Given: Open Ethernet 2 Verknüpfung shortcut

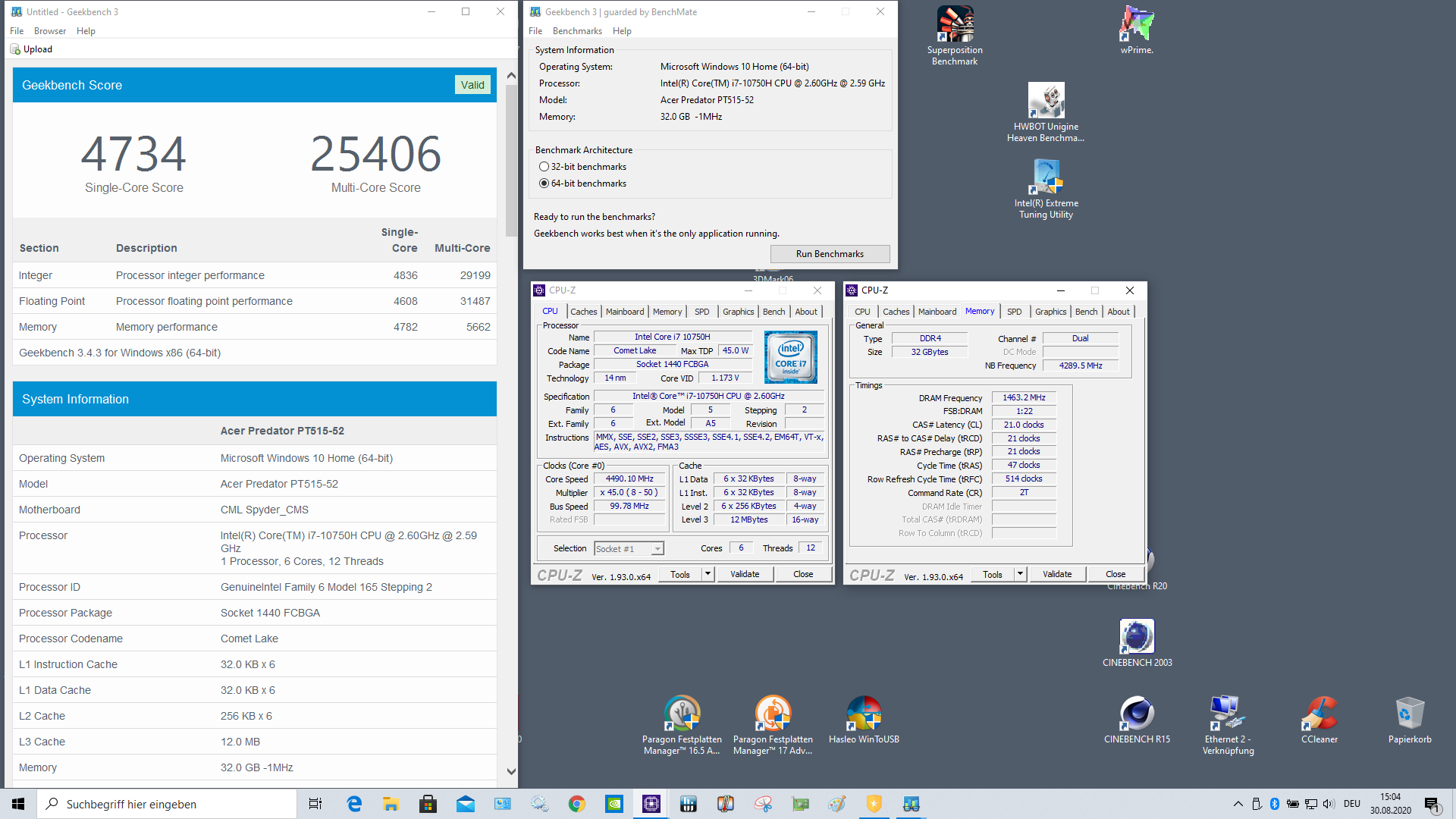Looking at the screenshot, I should click(x=1228, y=725).
